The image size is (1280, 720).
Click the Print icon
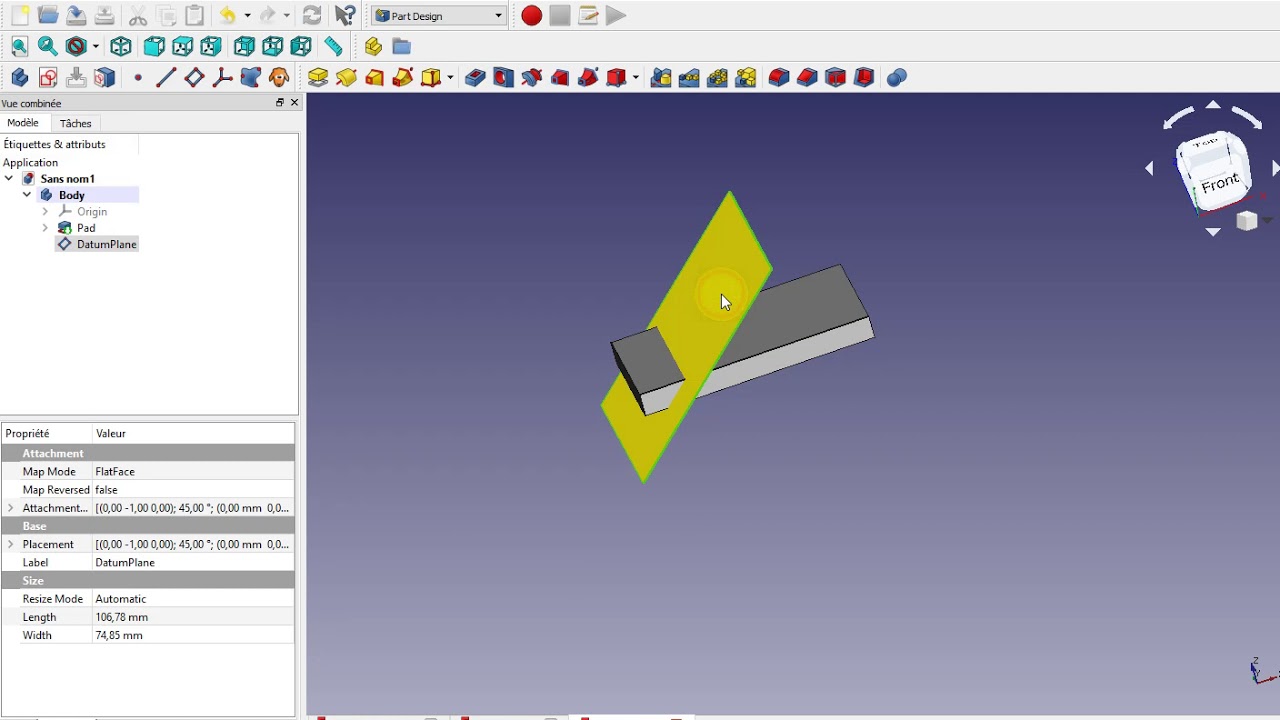(x=104, y=16)
